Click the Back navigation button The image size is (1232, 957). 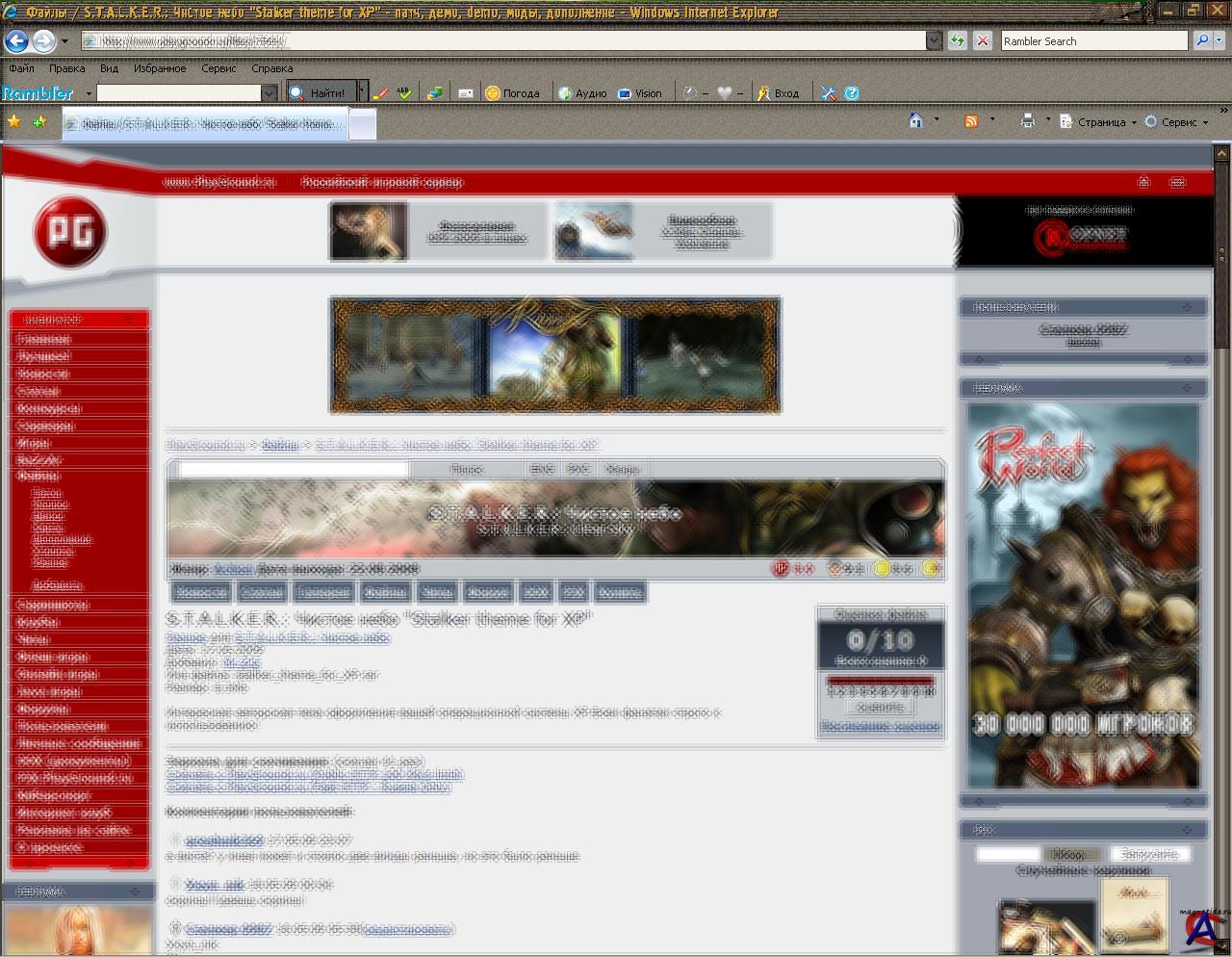pyautogui.click(x=16, y=40)
